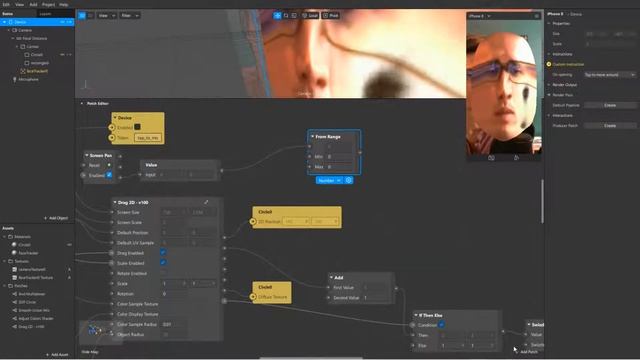Select the rotate manipulator tool

pos(286,16)
